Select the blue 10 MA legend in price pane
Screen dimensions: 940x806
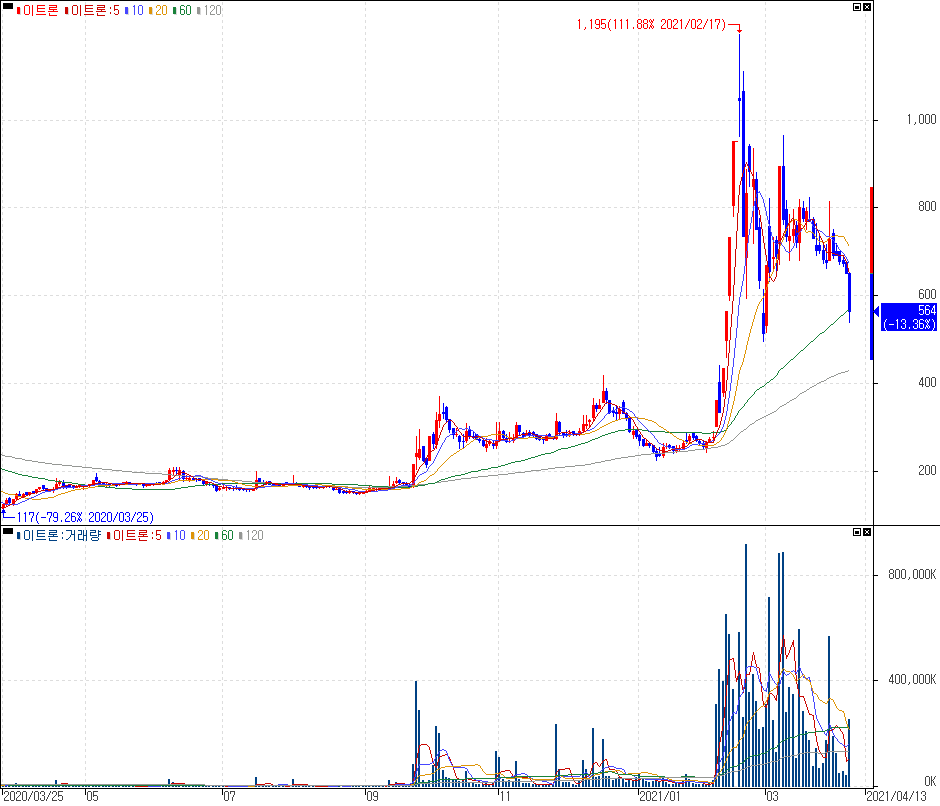click(134, 10)
